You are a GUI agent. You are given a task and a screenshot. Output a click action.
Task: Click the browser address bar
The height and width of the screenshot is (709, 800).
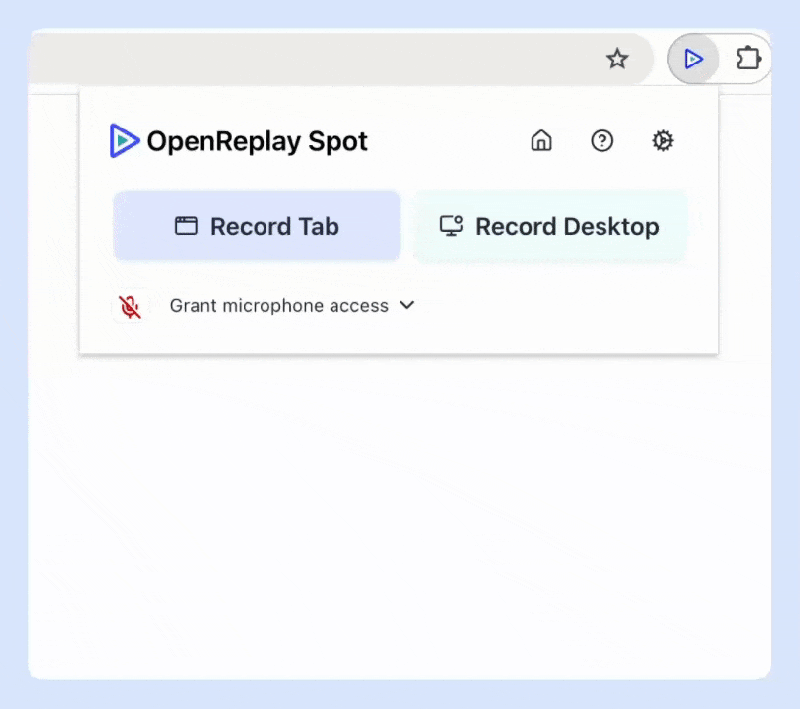tap(340, 59)
